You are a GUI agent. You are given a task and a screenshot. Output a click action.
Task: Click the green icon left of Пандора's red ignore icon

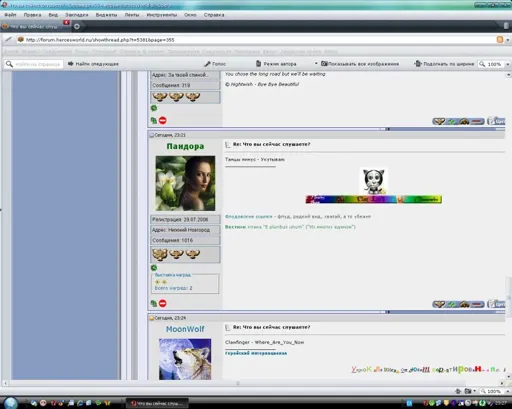coord(154,304)
